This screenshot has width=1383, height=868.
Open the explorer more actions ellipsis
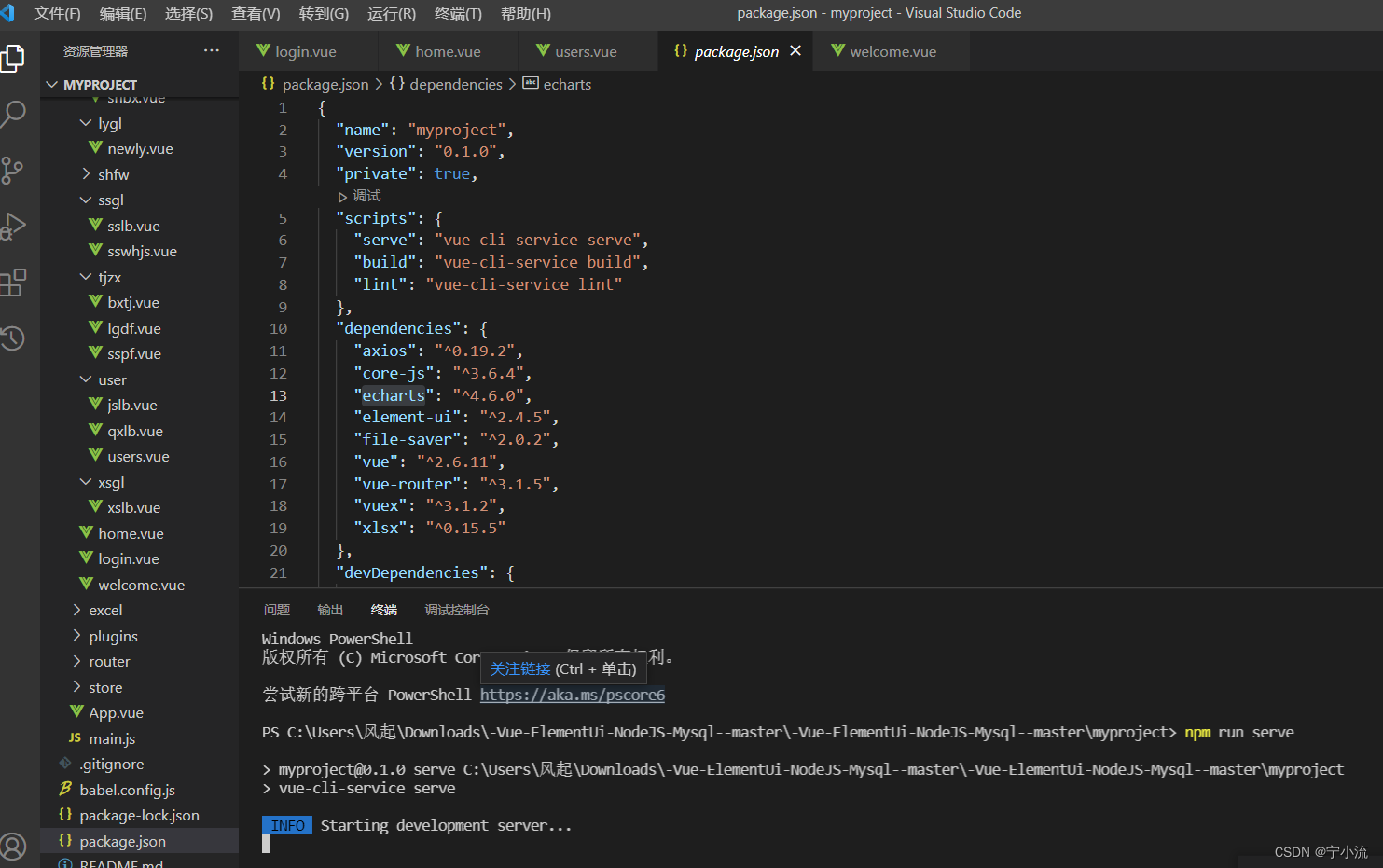212,51
